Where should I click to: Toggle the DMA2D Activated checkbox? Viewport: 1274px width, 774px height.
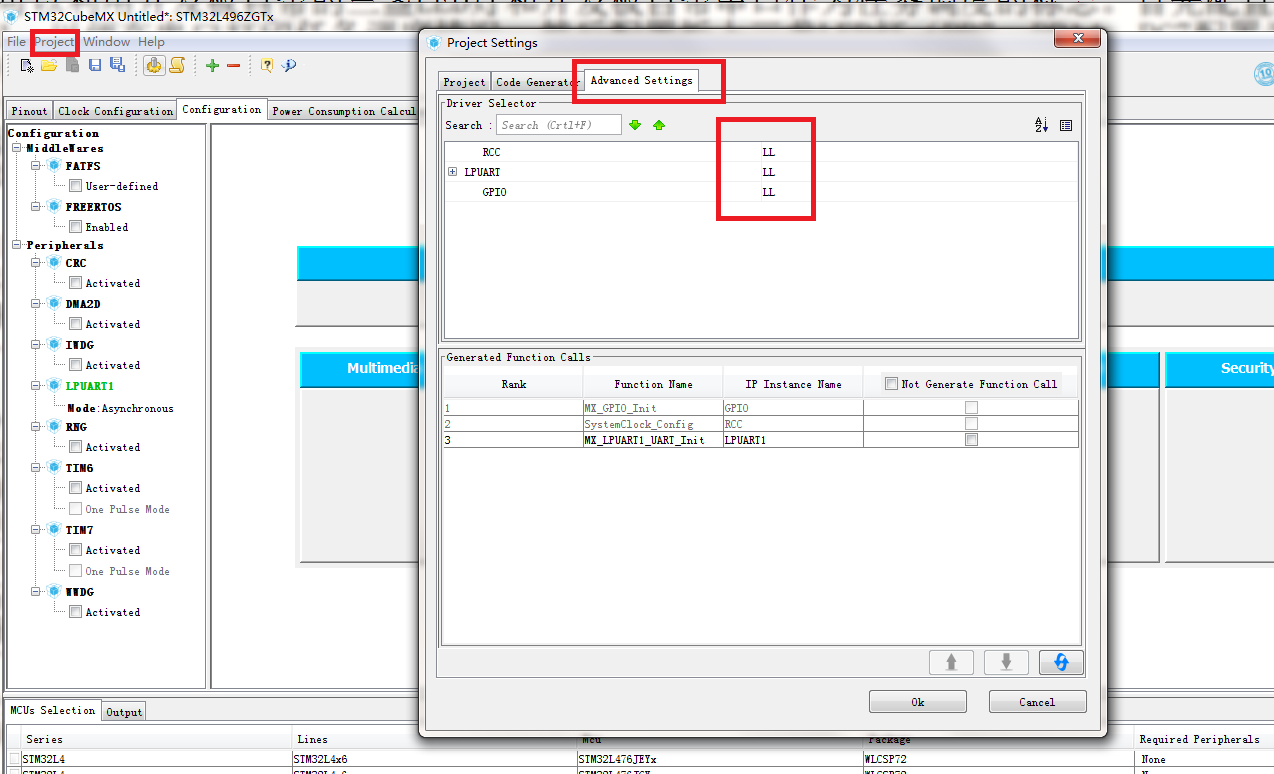tap(75, 324)
